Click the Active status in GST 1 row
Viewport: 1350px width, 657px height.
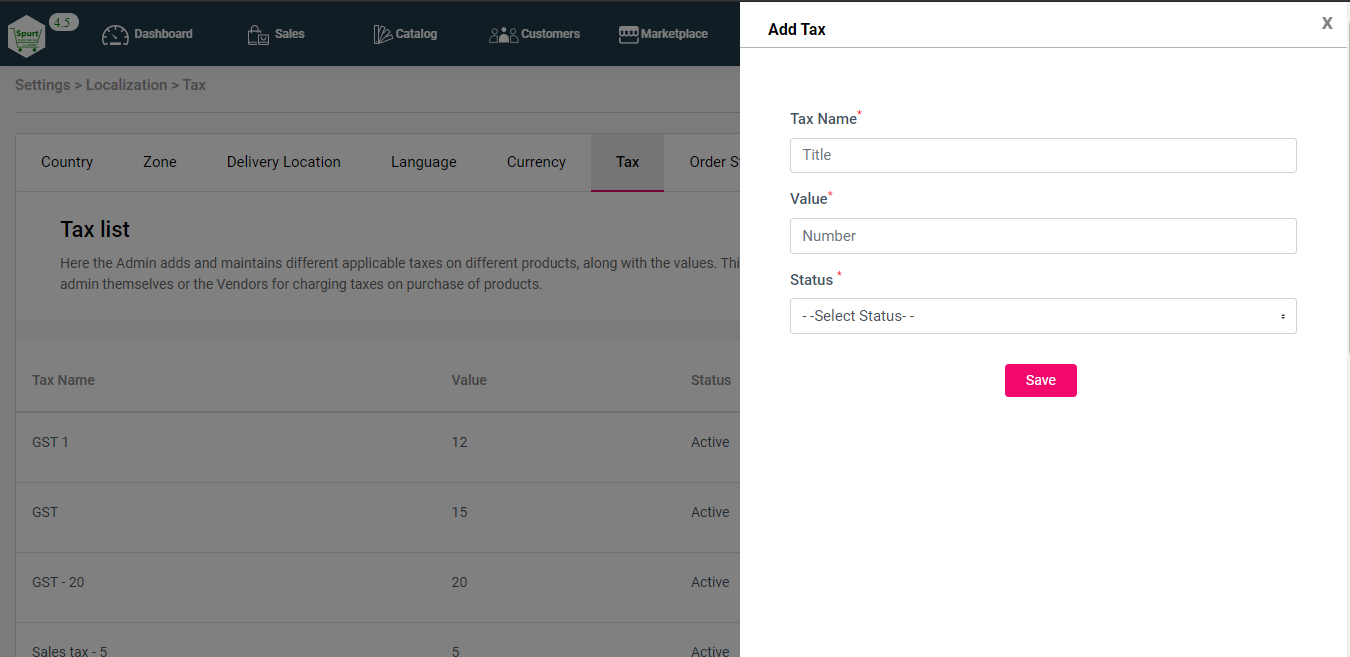pos(710,442)
